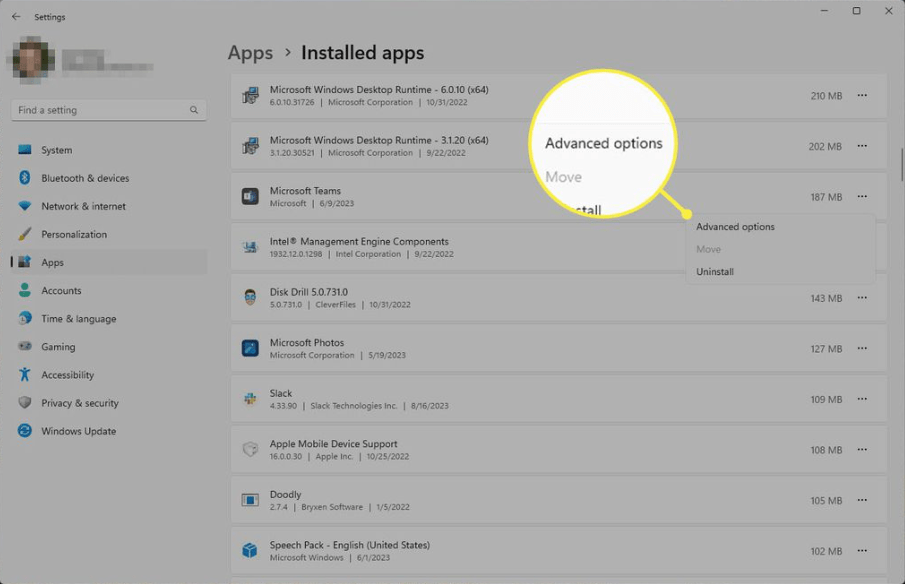Click the Desktop Runtime 6.0.10 icon
This screenshot has height=584, width=905.
point(250,95)
